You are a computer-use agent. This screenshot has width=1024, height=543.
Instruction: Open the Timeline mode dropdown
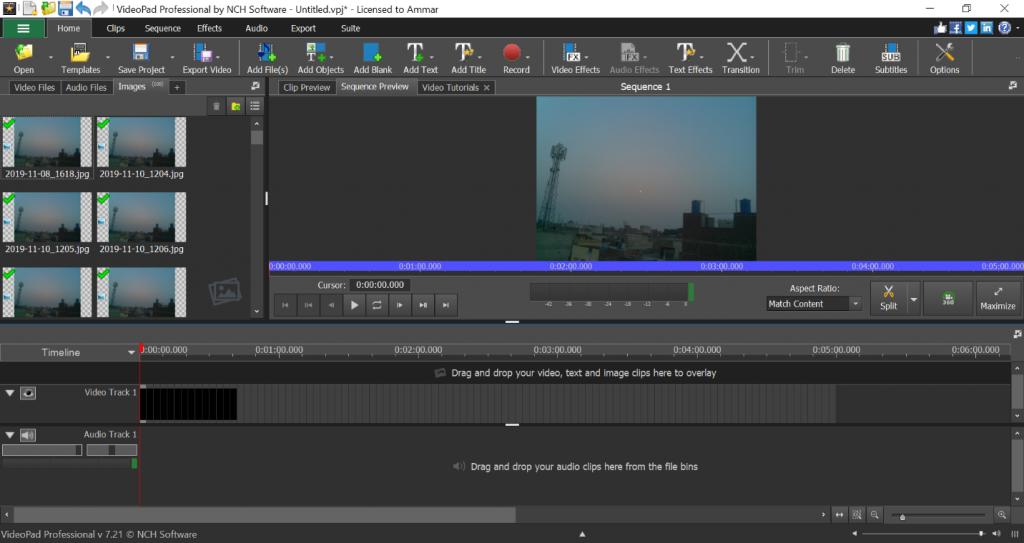pos(131,352)
